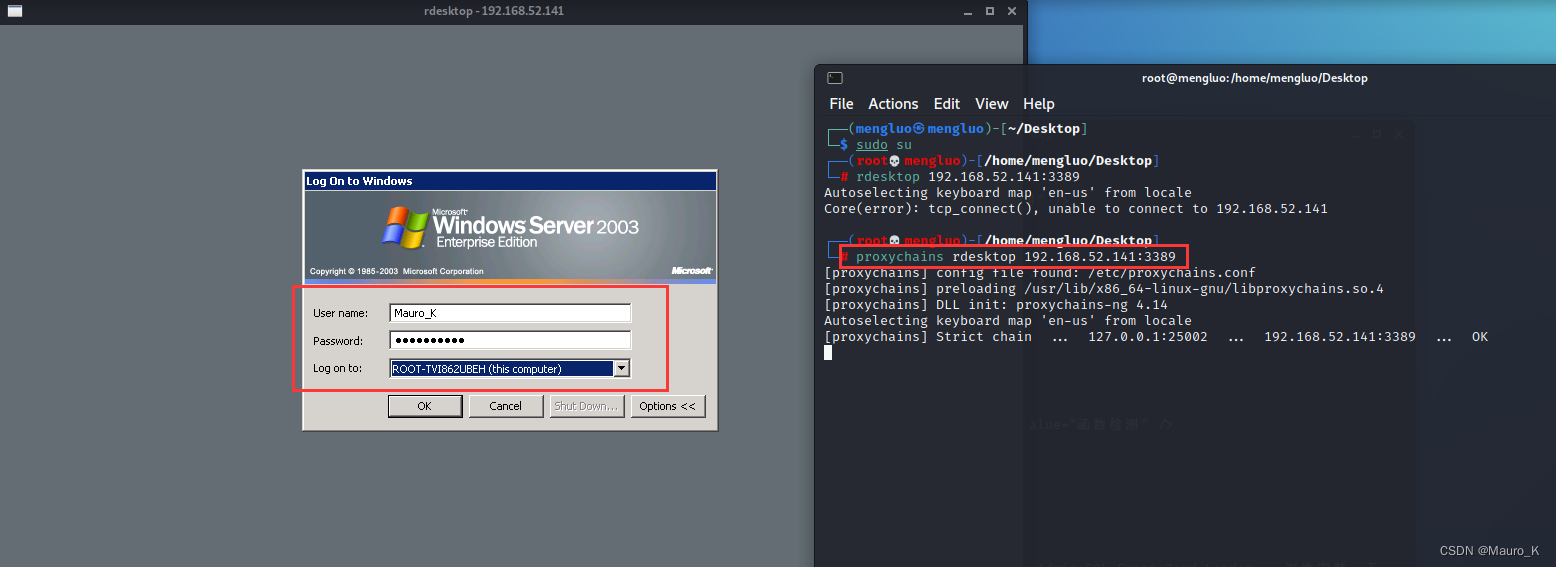Click the 'DLL init: proxychains-ng 4.14' line

click(995, 305)
